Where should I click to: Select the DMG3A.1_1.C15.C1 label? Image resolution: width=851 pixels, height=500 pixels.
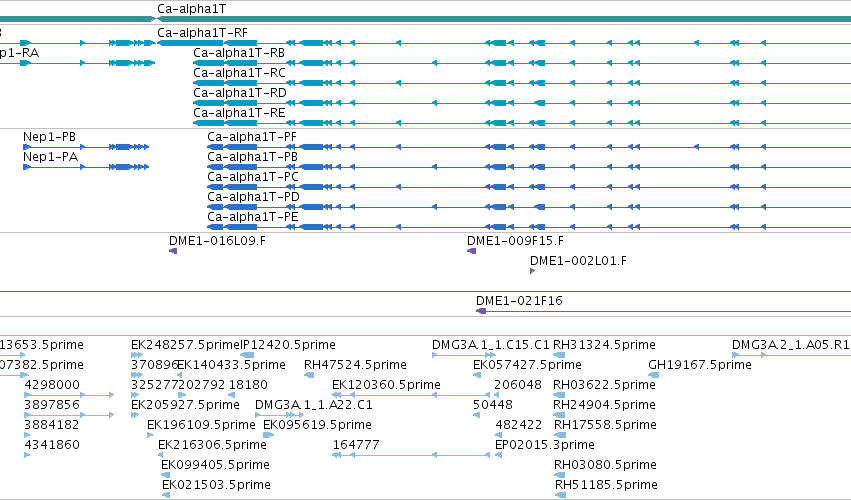coord(491,345)
